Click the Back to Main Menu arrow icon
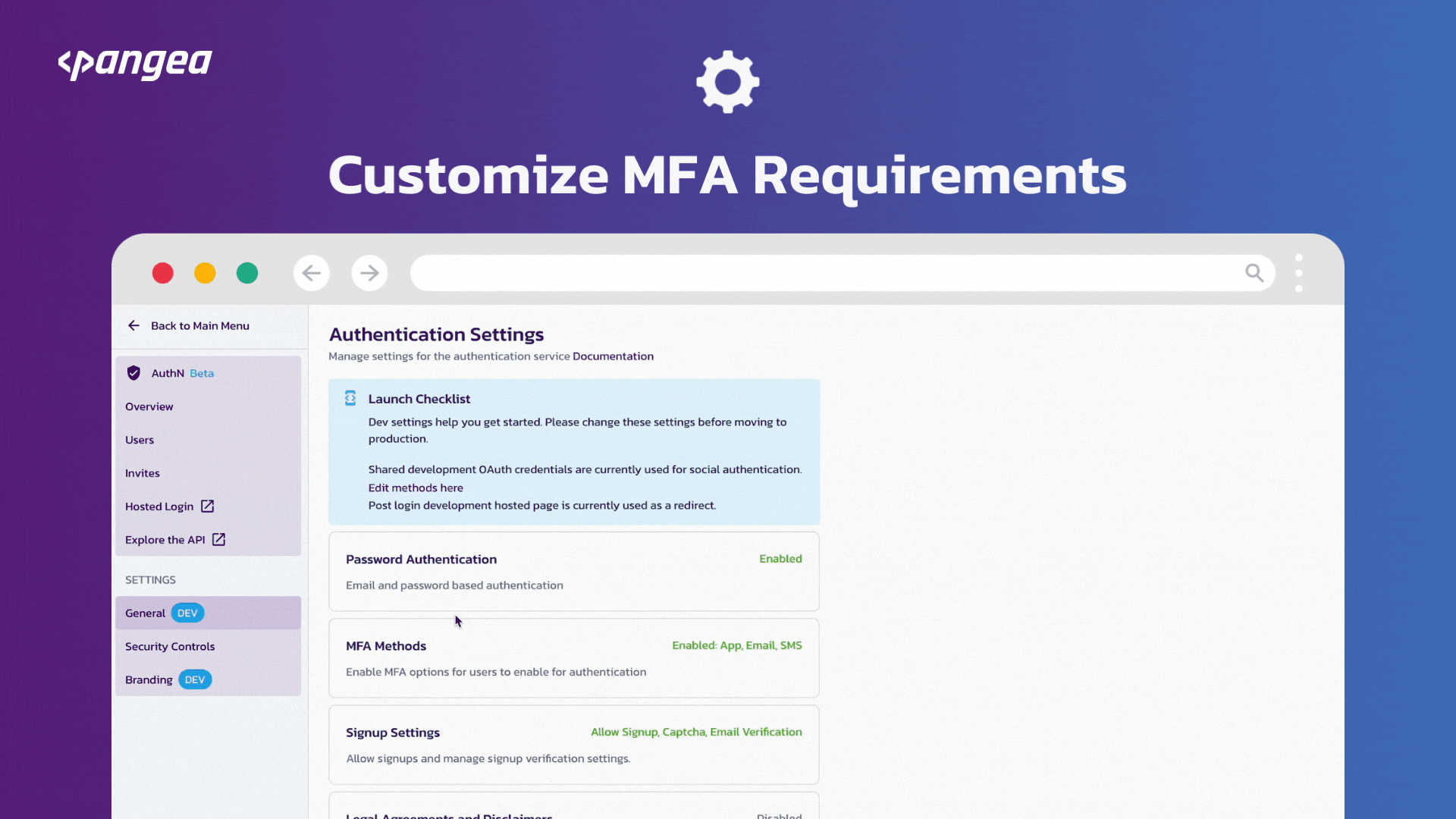This screenshot has height=819, width=1456. click(134, 325)
